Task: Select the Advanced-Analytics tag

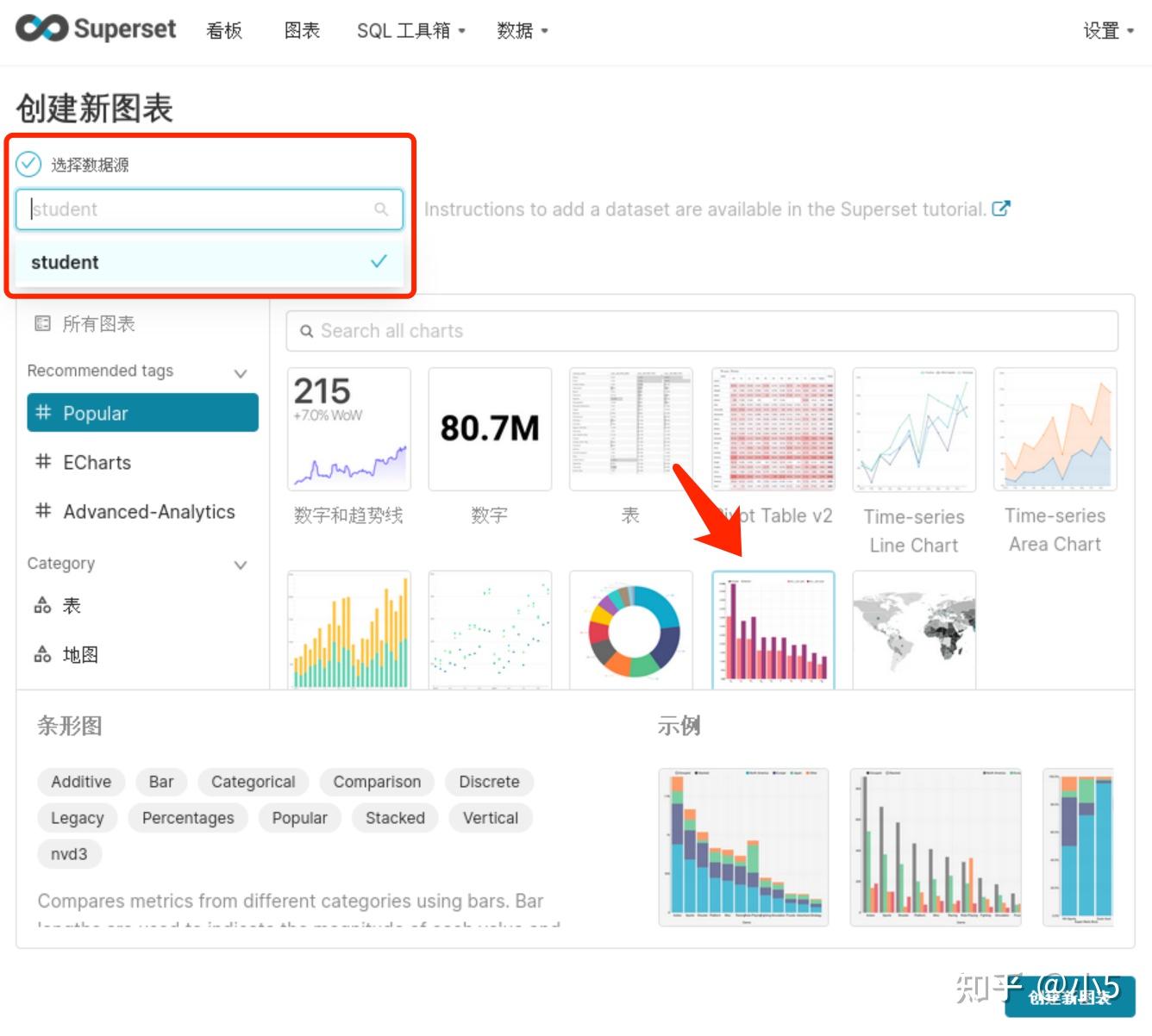Action: coord(148,512)
